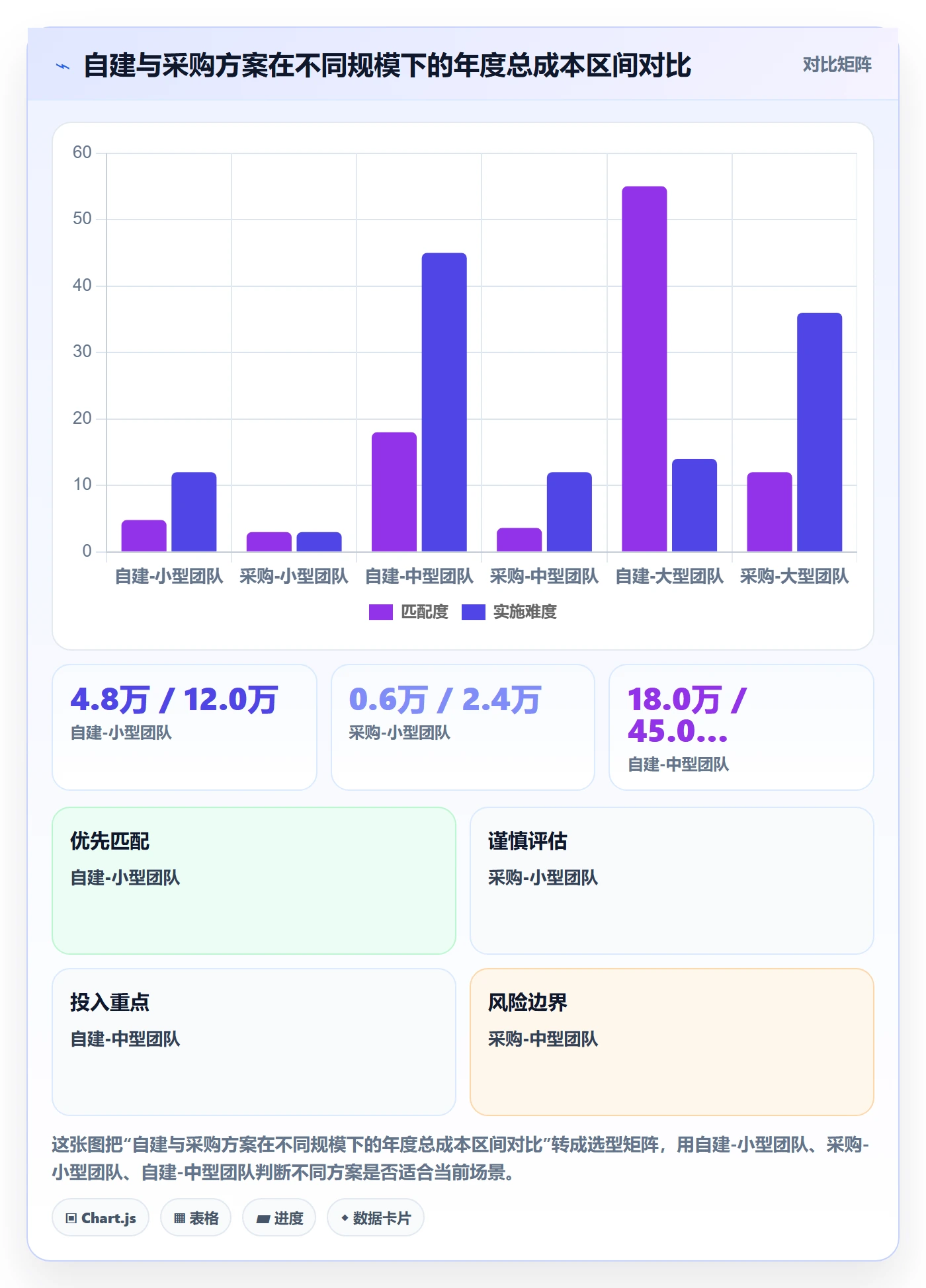
Task: Click the 表格 tag
Action: click(x=196, y=1218)
